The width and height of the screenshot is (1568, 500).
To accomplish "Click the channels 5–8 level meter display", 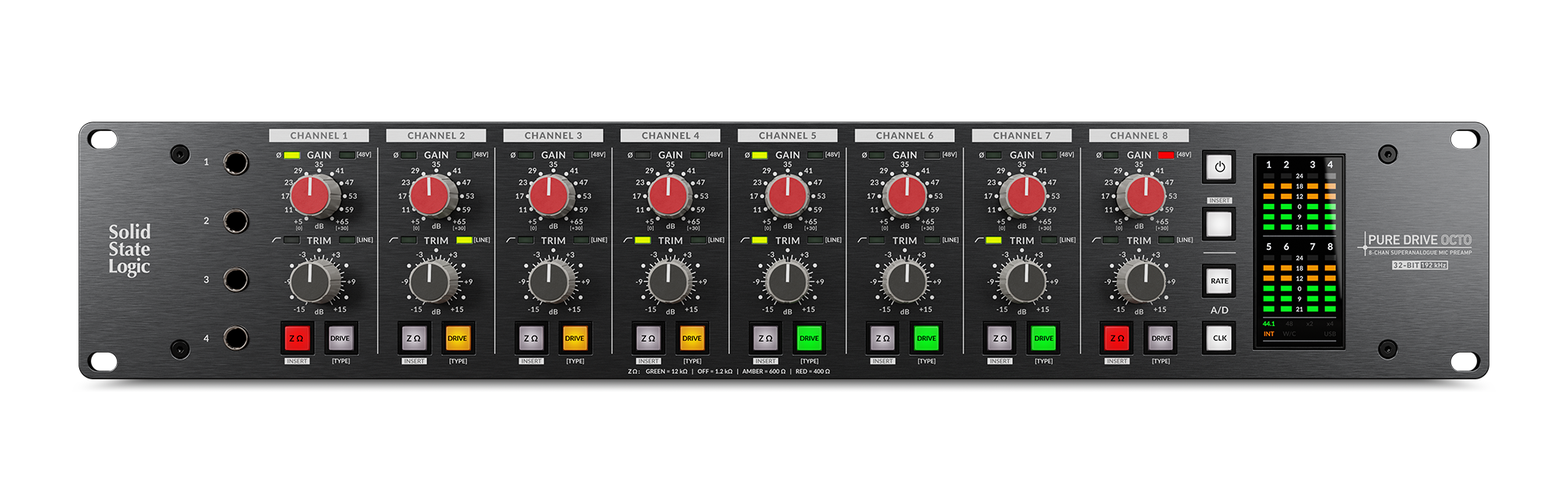I will (x=1299, y=277).
